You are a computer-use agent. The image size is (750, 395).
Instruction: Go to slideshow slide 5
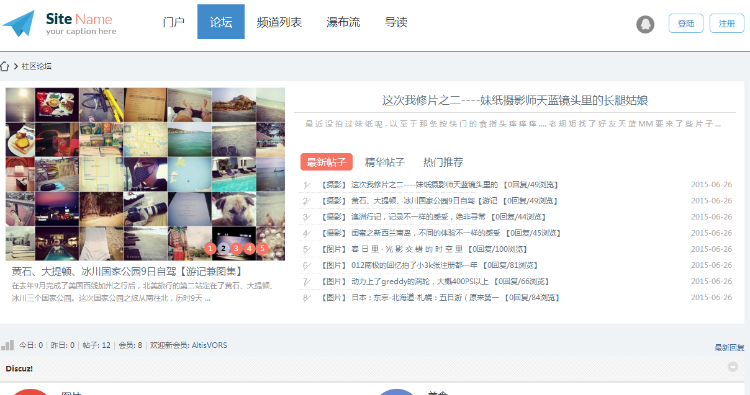point(262,248)
